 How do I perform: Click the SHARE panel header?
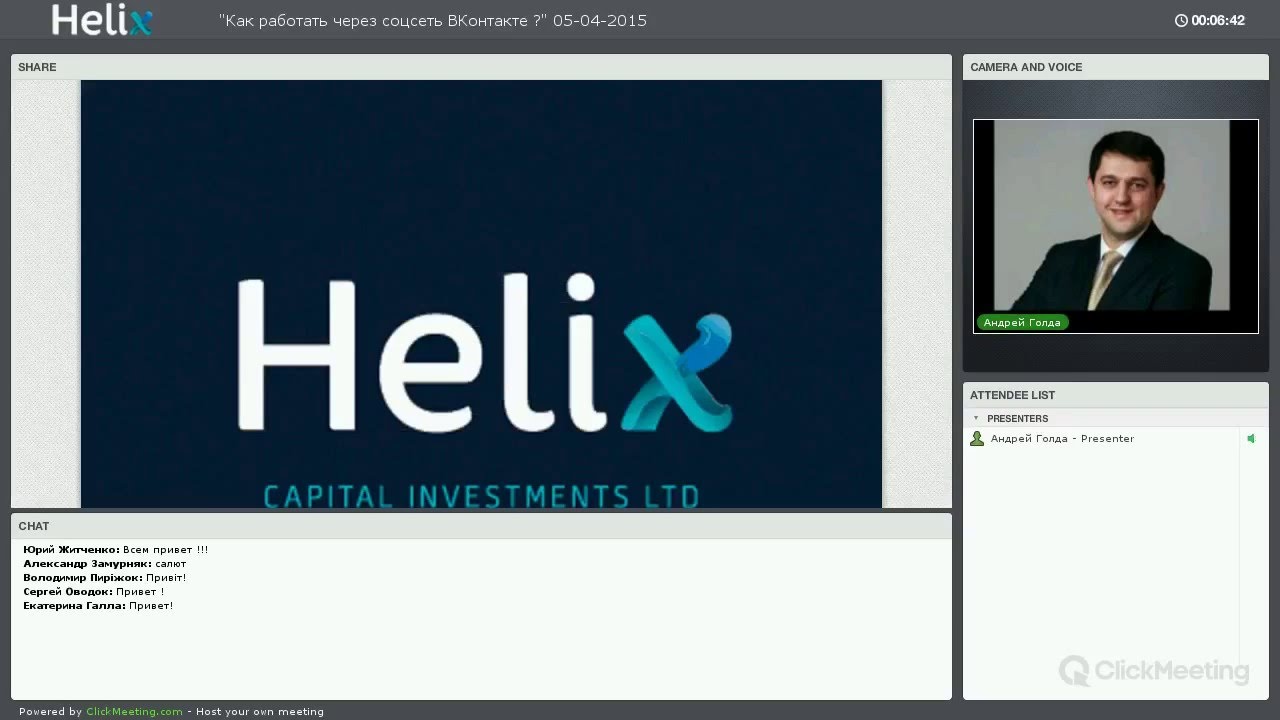point(481,67)
